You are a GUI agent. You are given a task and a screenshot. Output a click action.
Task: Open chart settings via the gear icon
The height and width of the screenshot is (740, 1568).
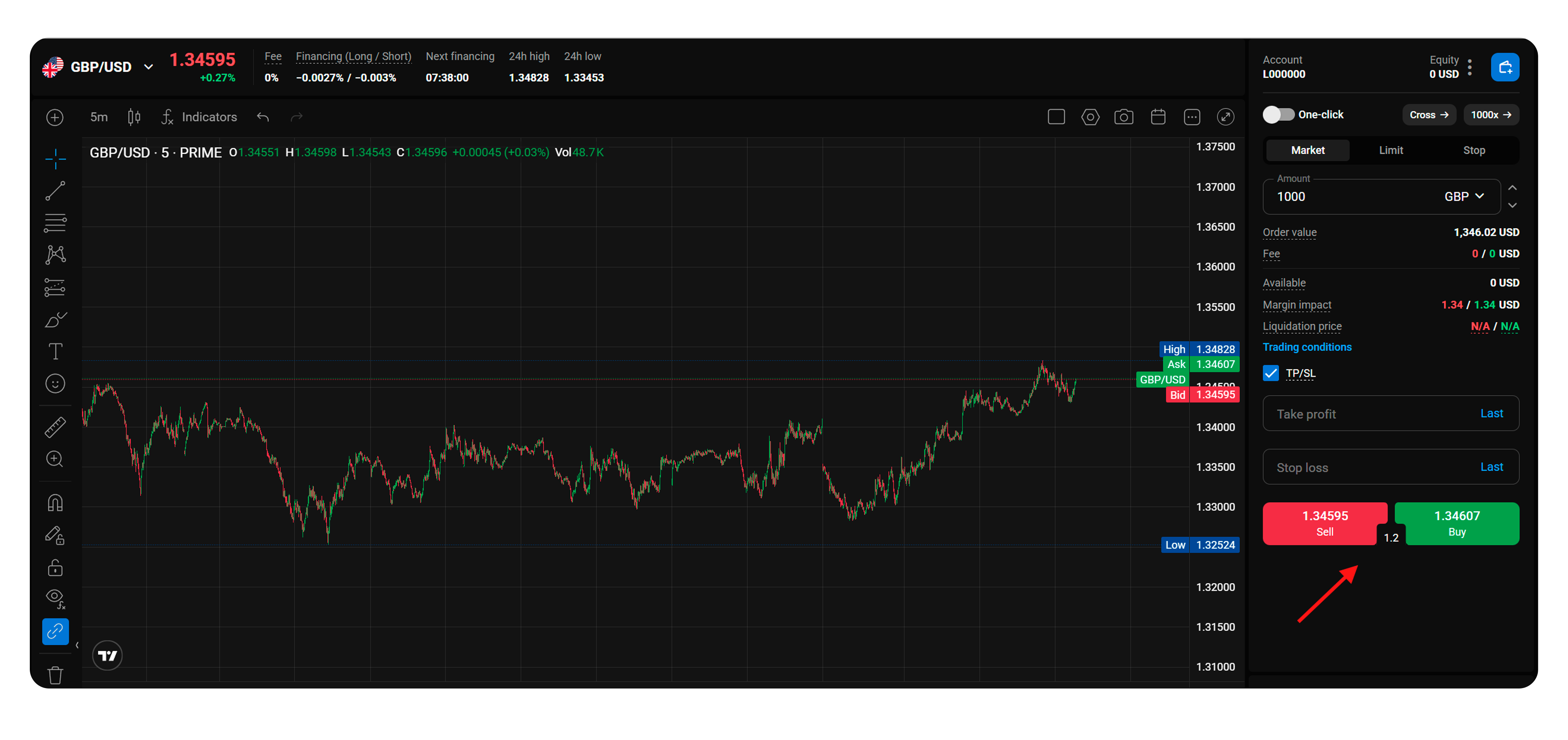tap(1090, 117)
